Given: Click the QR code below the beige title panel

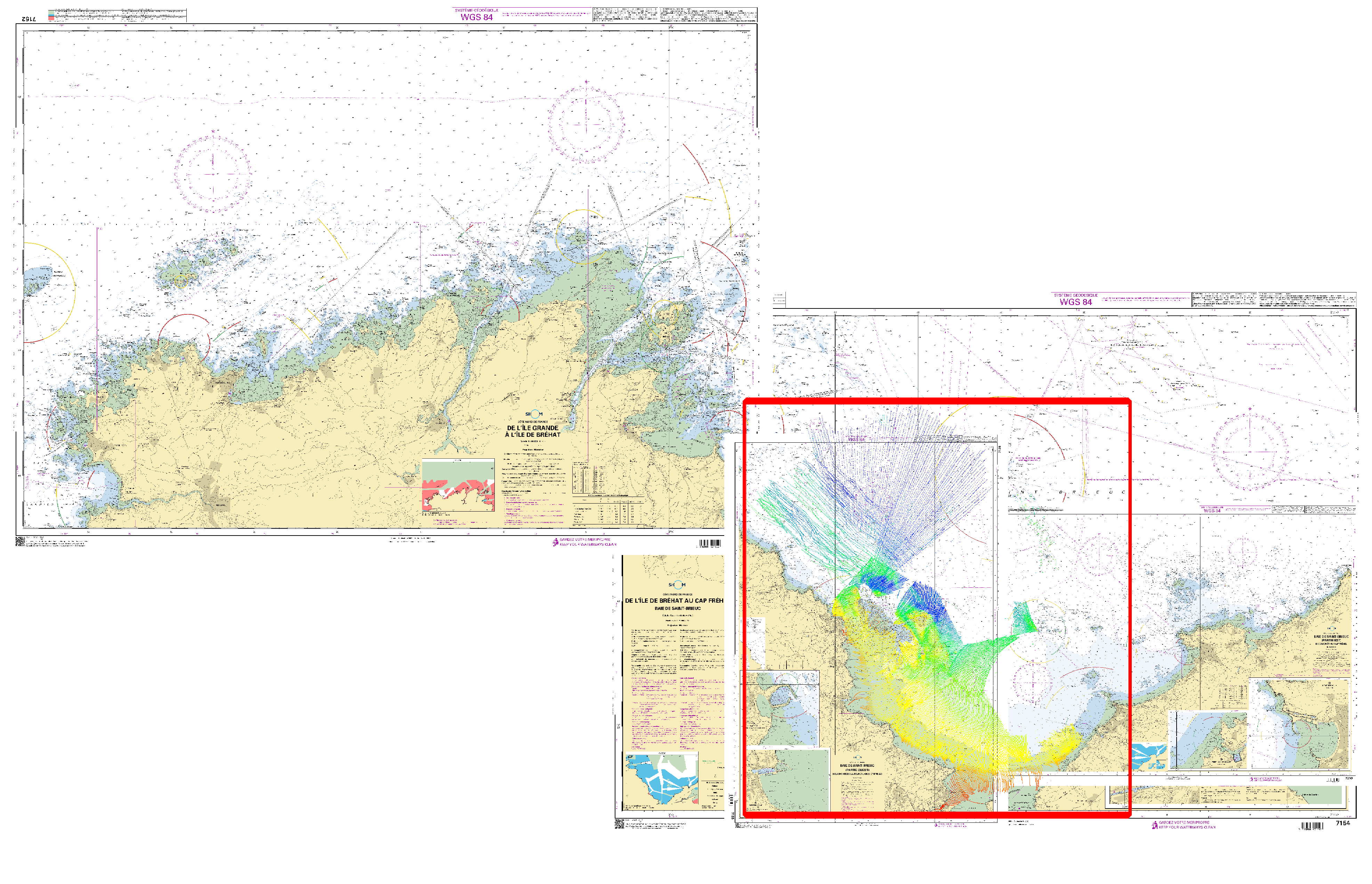Looking at the screenshot, I should (x=619, y=824).
